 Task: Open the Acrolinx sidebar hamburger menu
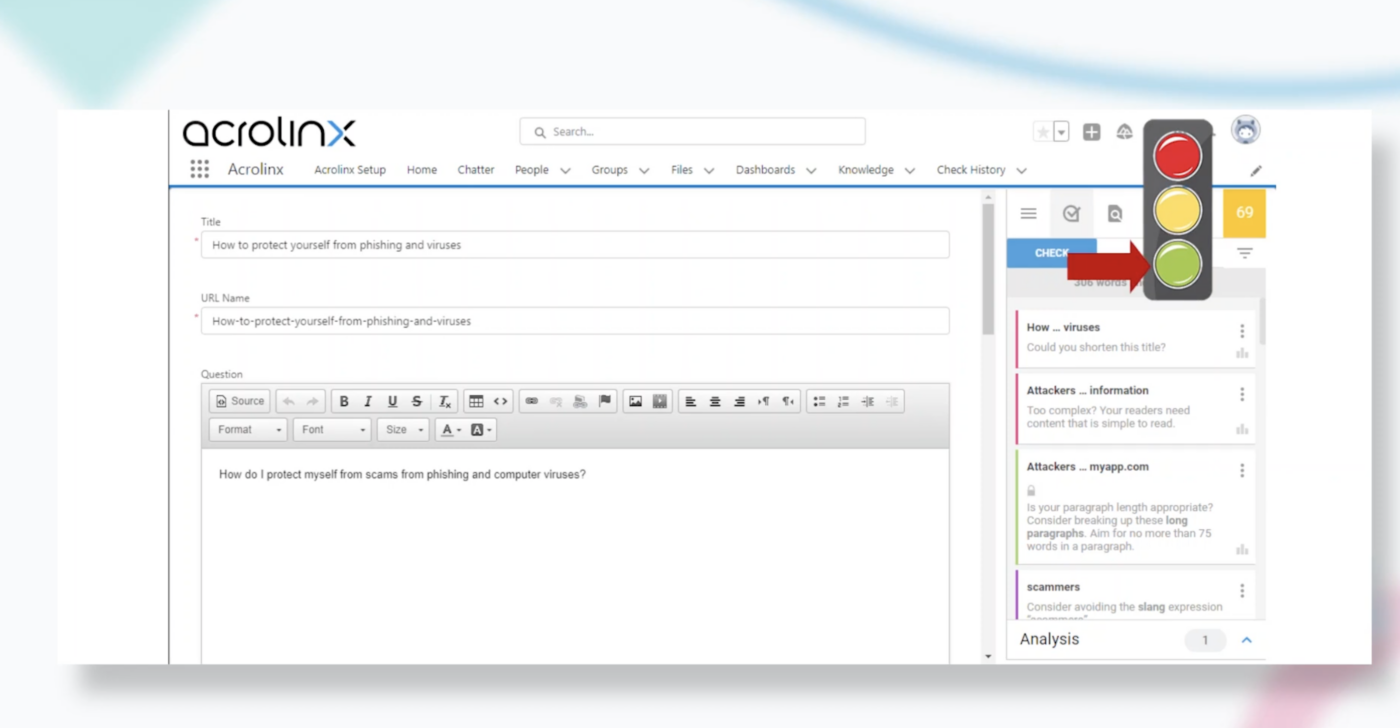tap(1028, 213)
